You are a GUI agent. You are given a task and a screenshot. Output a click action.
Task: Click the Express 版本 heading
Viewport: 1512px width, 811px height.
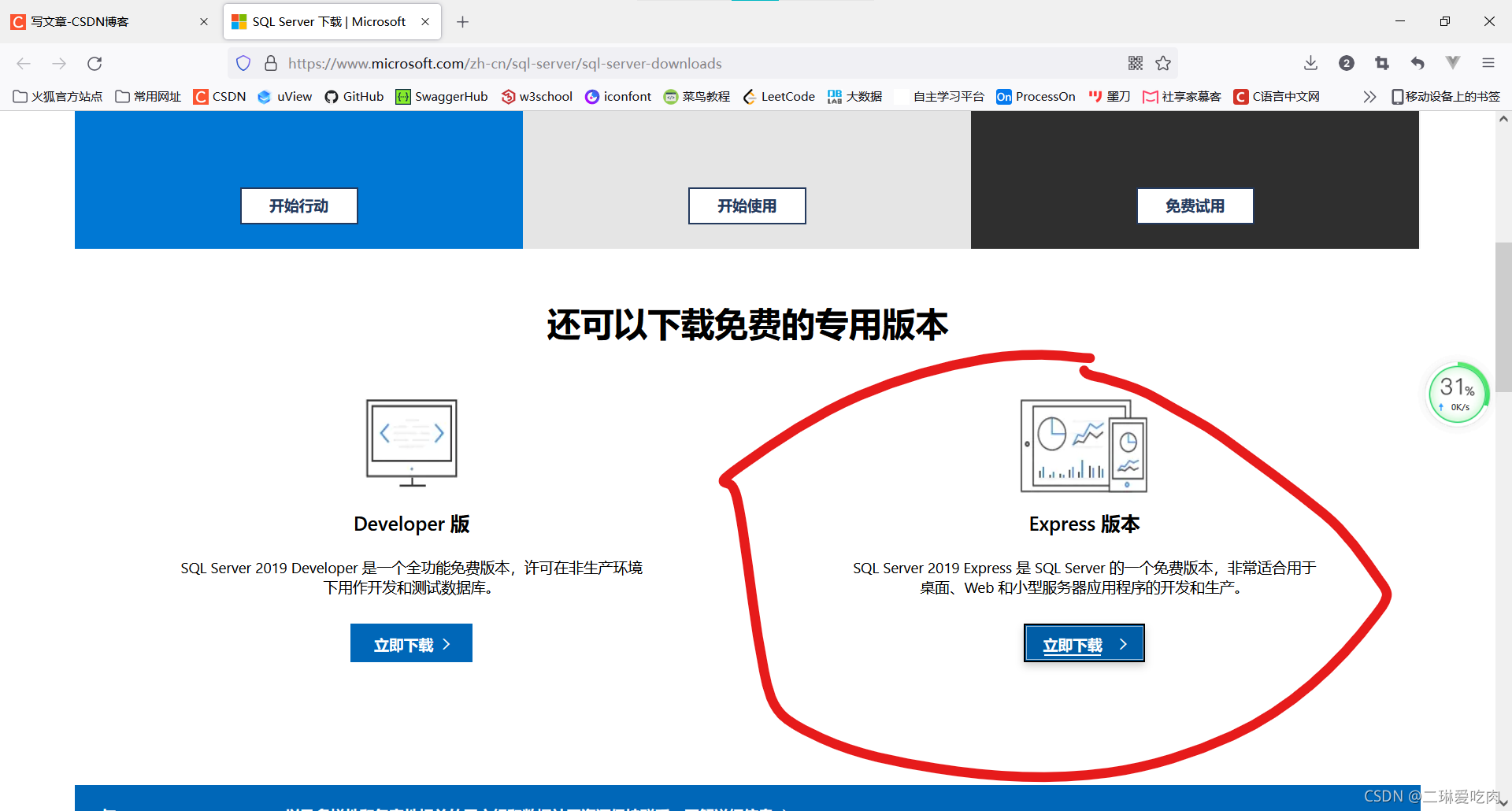coord(1084,524)
